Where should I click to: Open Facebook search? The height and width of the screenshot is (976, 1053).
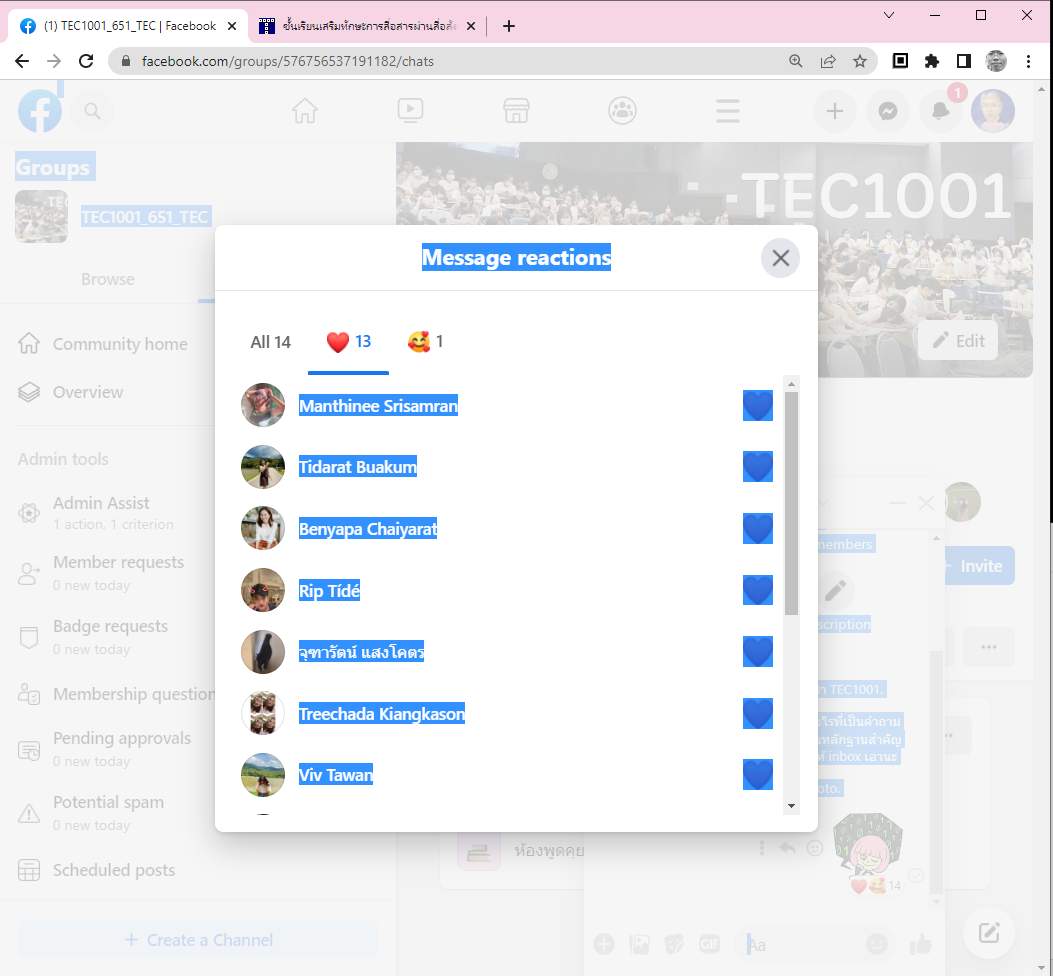tap(93, 111)
